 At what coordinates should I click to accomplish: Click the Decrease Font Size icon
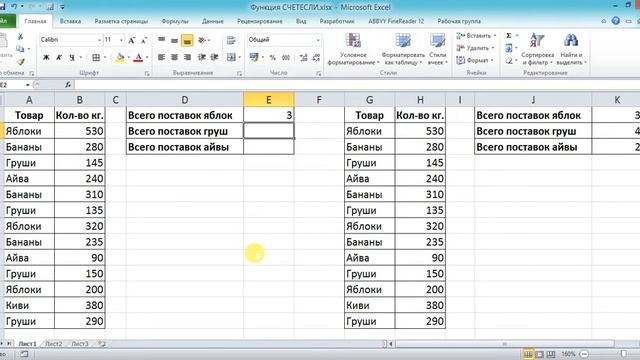(144, 40)
